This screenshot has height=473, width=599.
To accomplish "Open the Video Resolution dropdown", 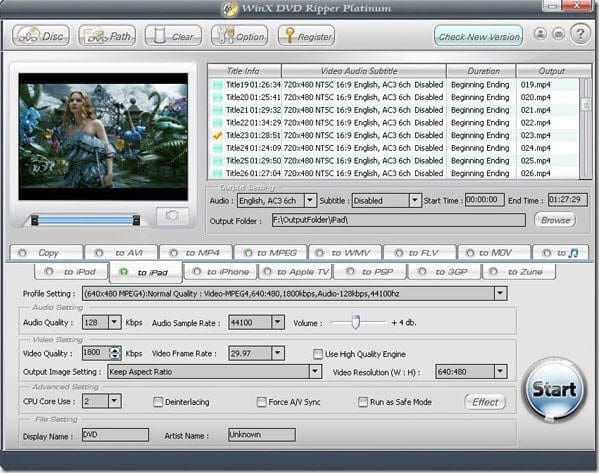I will click(500, 371).
